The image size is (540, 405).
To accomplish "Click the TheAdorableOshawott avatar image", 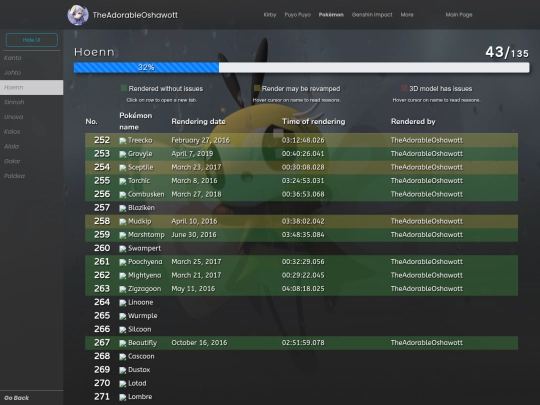I will click(x=77, y=15).
